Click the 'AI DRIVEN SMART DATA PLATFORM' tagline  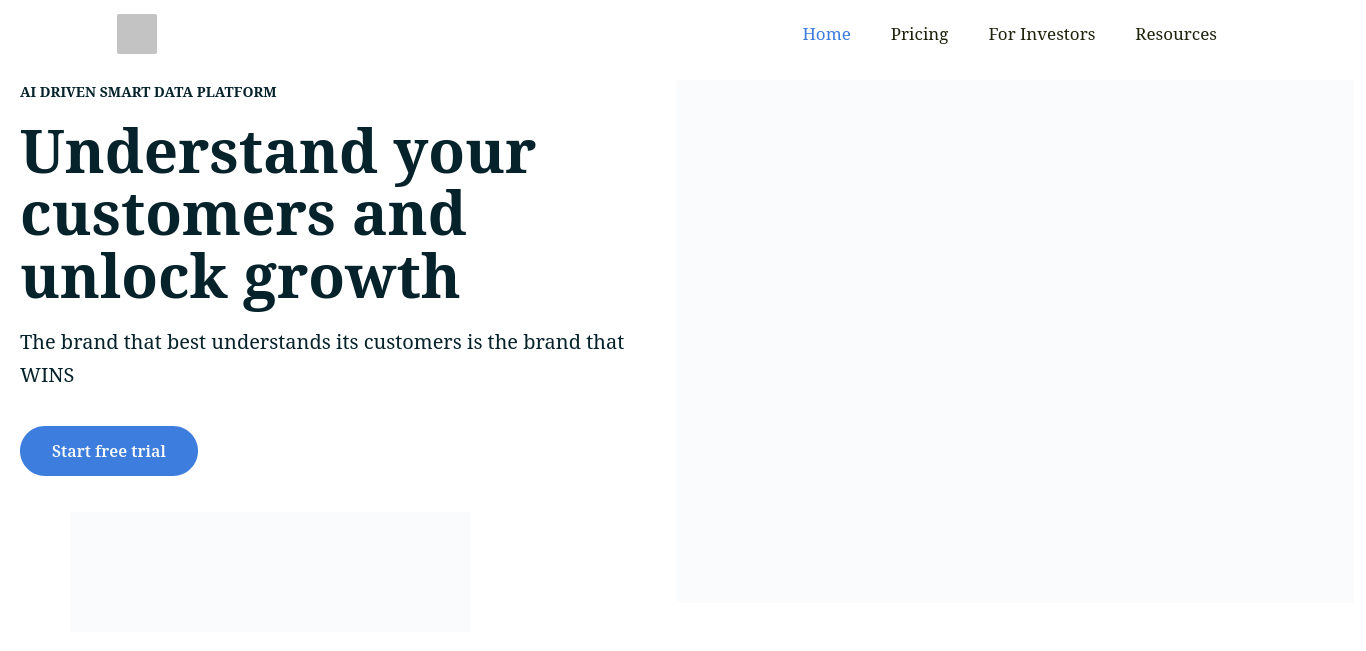148,92
